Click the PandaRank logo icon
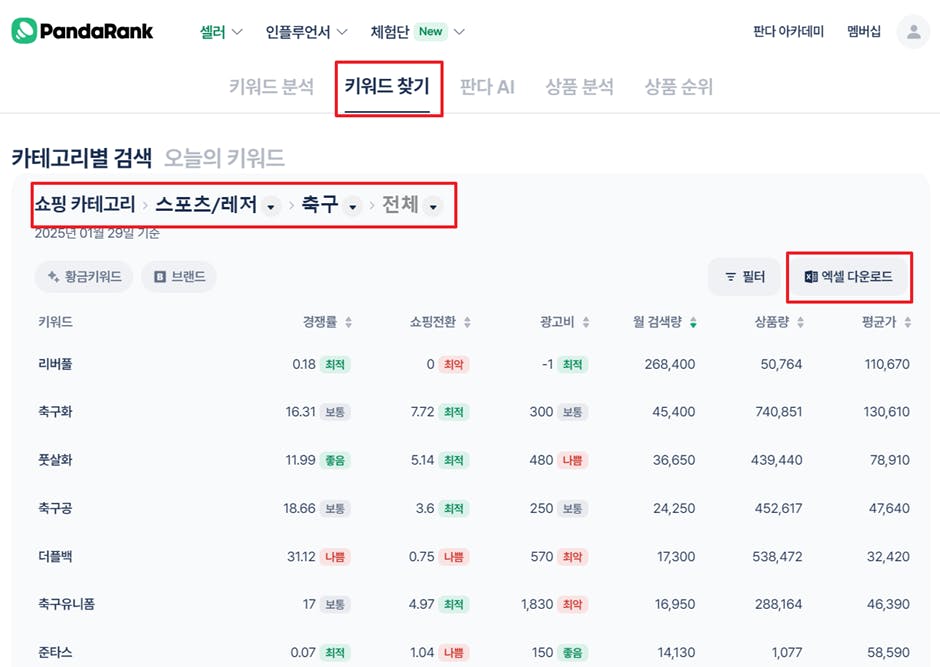The height and width of the screenshot is (667, 940). (x=24, y=31)
